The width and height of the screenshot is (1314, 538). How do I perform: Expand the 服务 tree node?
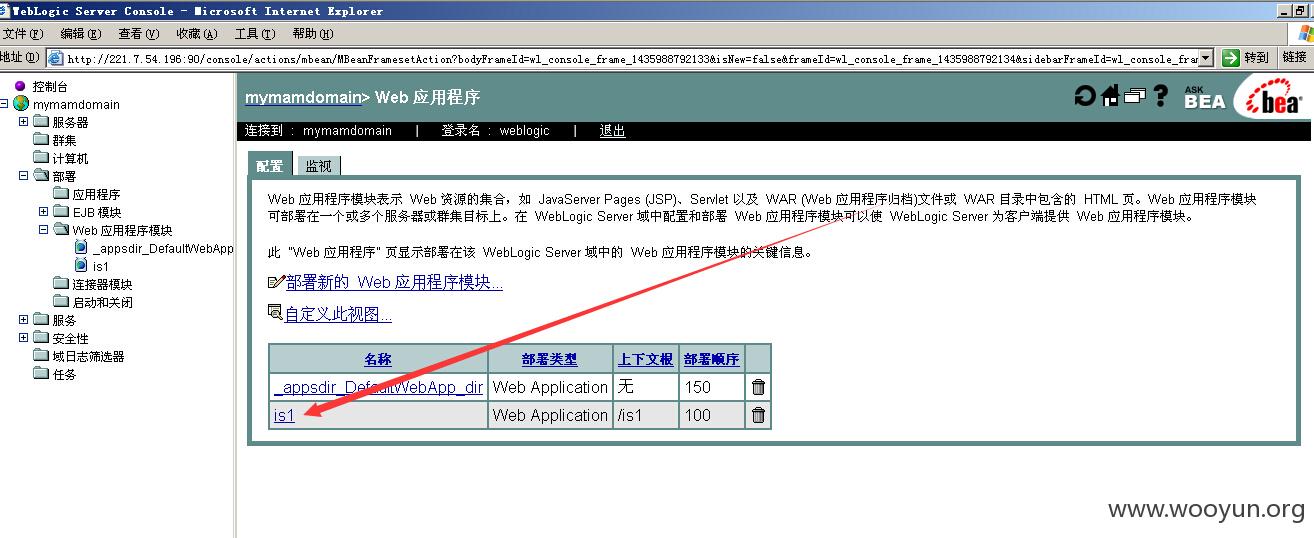click(24, 320)
